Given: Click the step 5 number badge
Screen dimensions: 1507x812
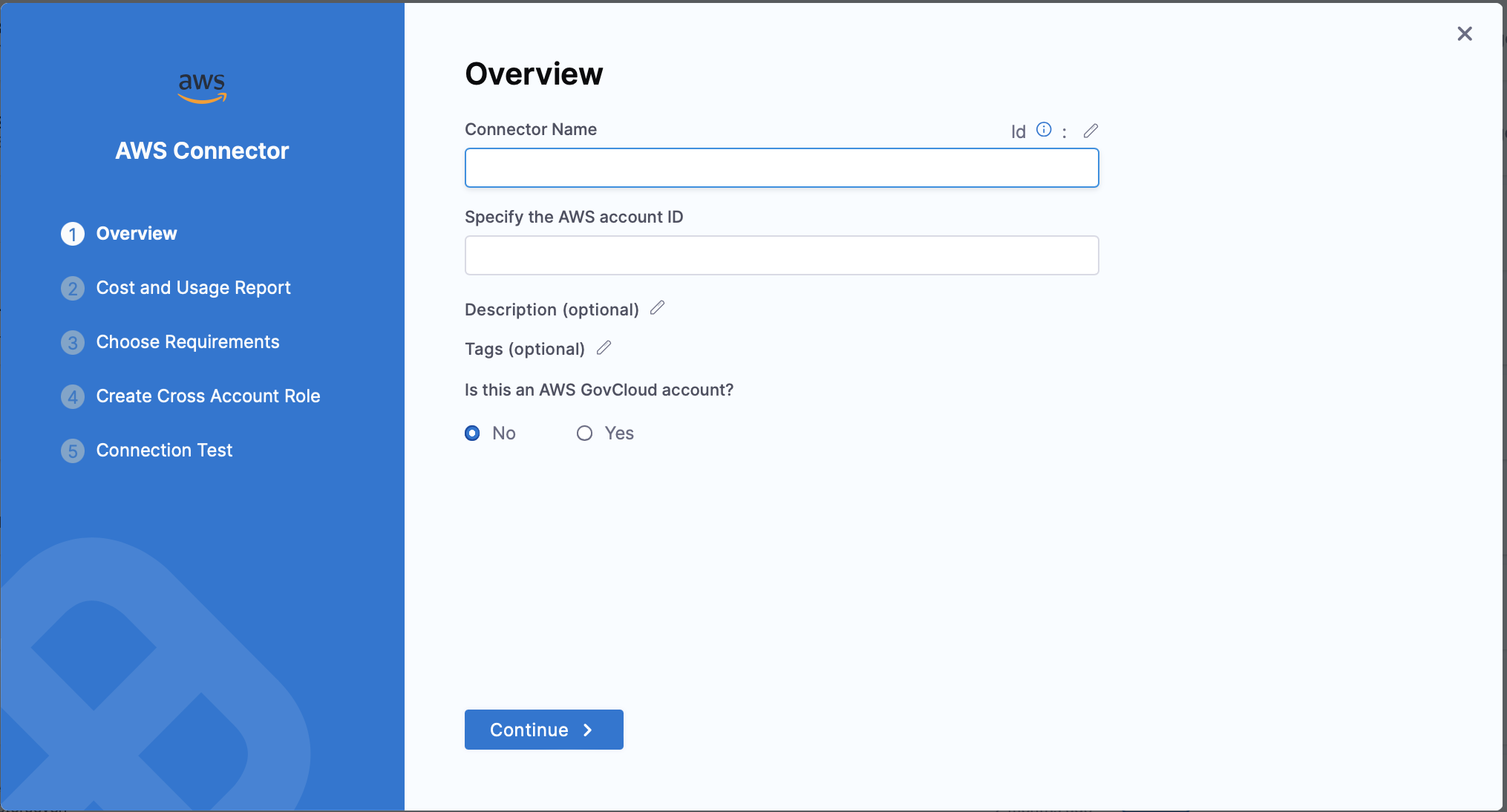Looking at the screenshot, I should 73,451.
